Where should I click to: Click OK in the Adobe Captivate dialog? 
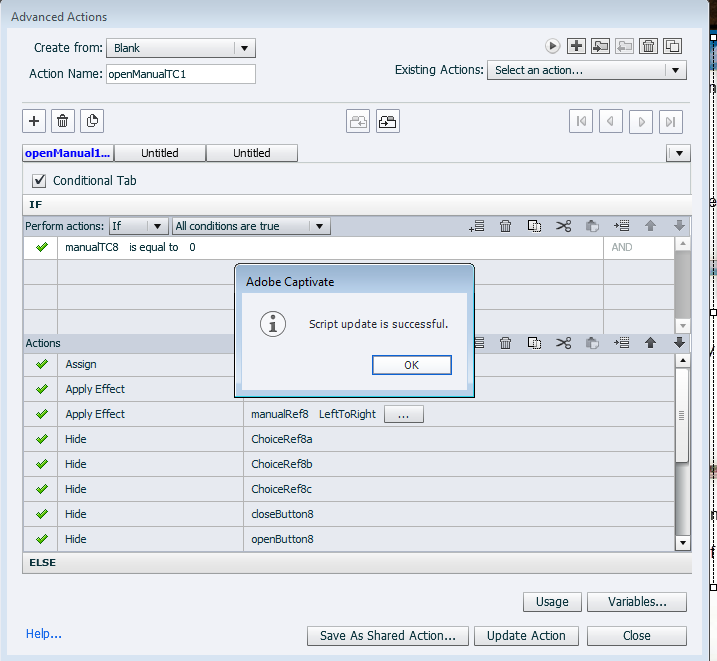coord(411,365)
